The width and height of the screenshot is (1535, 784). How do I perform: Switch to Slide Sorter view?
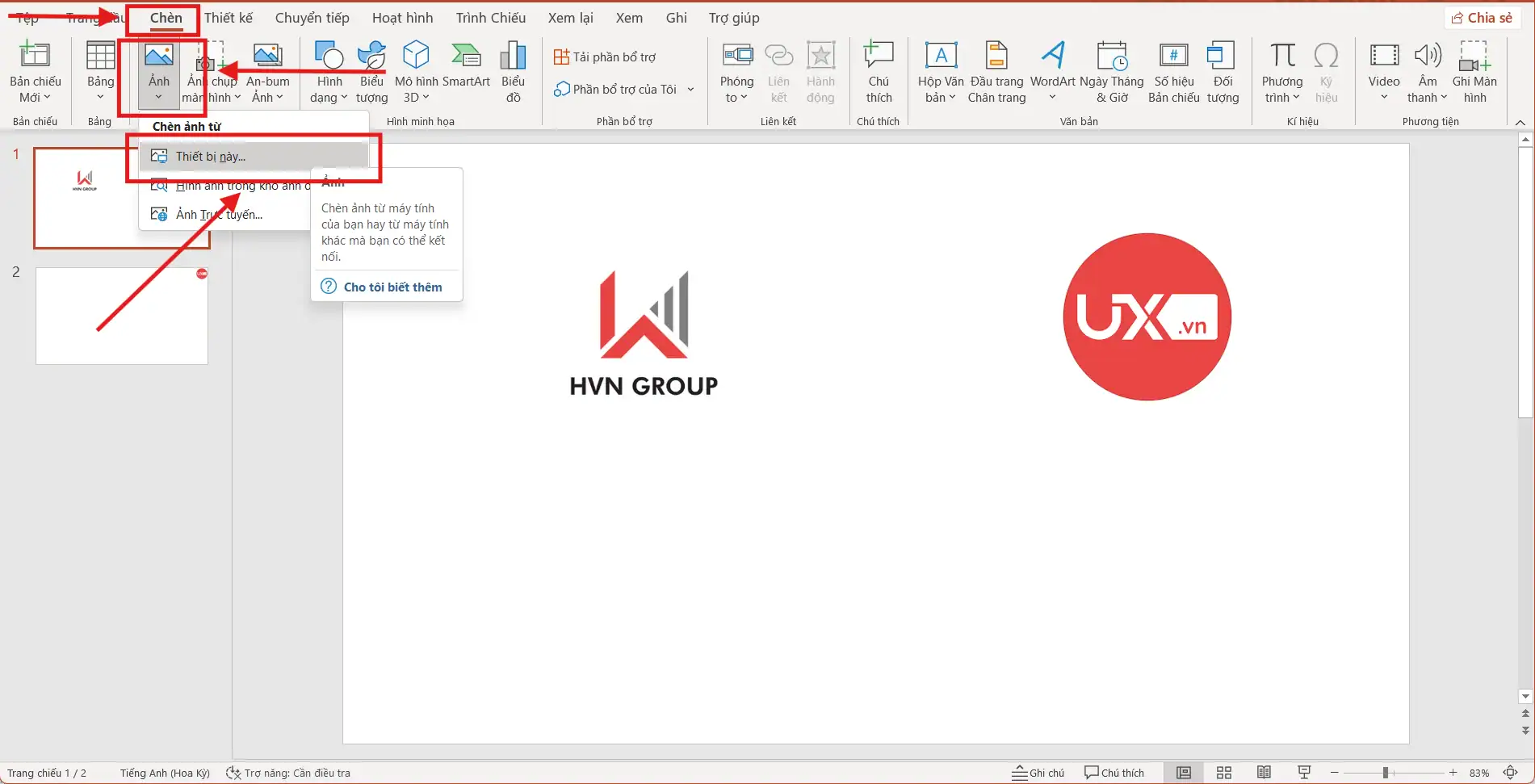1224,773
